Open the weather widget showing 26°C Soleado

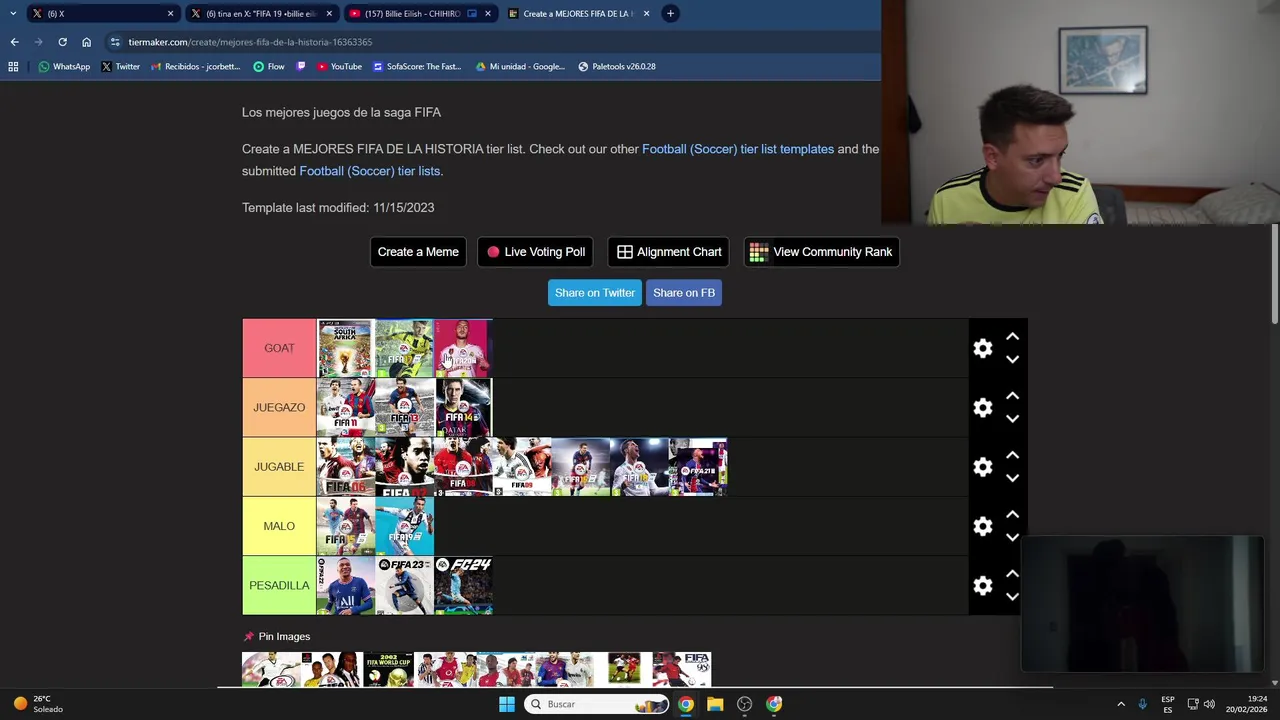point(37,704)
